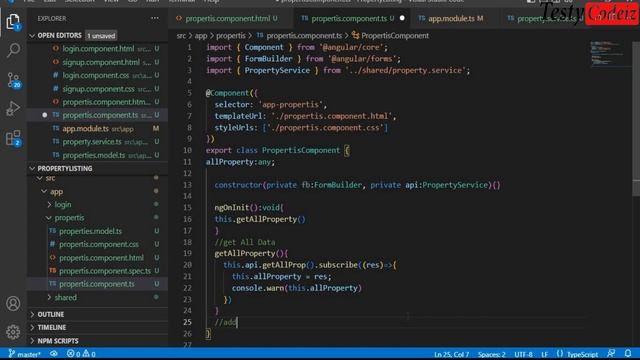Open errors and warnings count in status bar
The width and height of the screenshot is (640, 360).
coord(81,354)
